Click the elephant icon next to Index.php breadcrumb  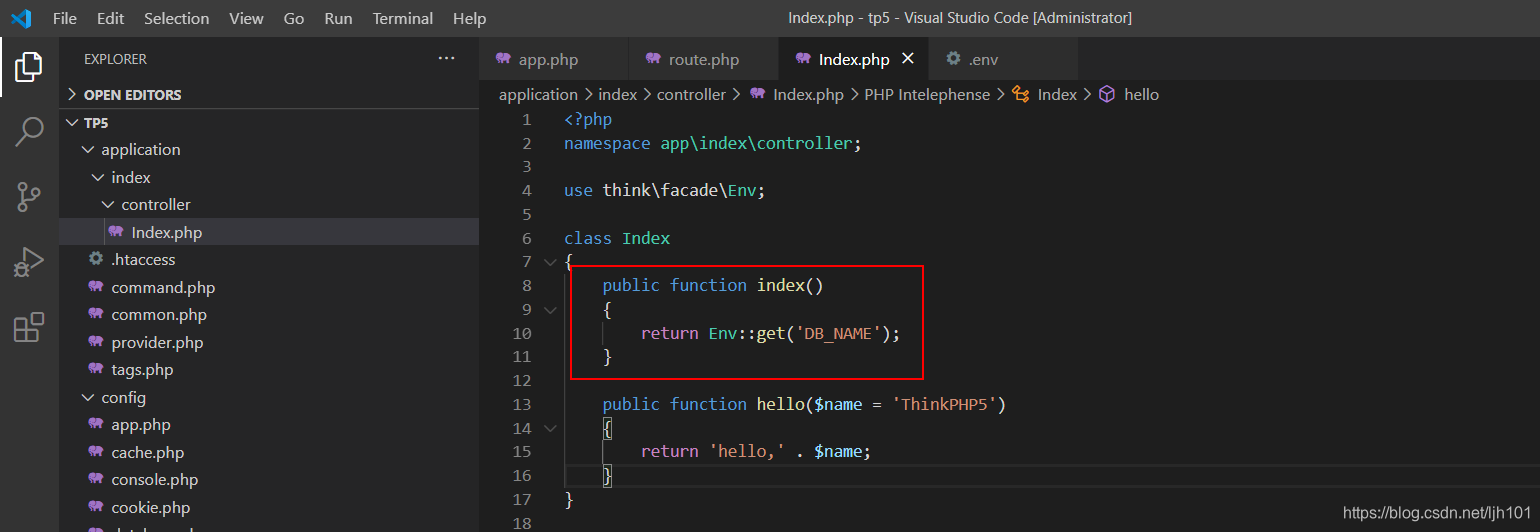(757, 94)
